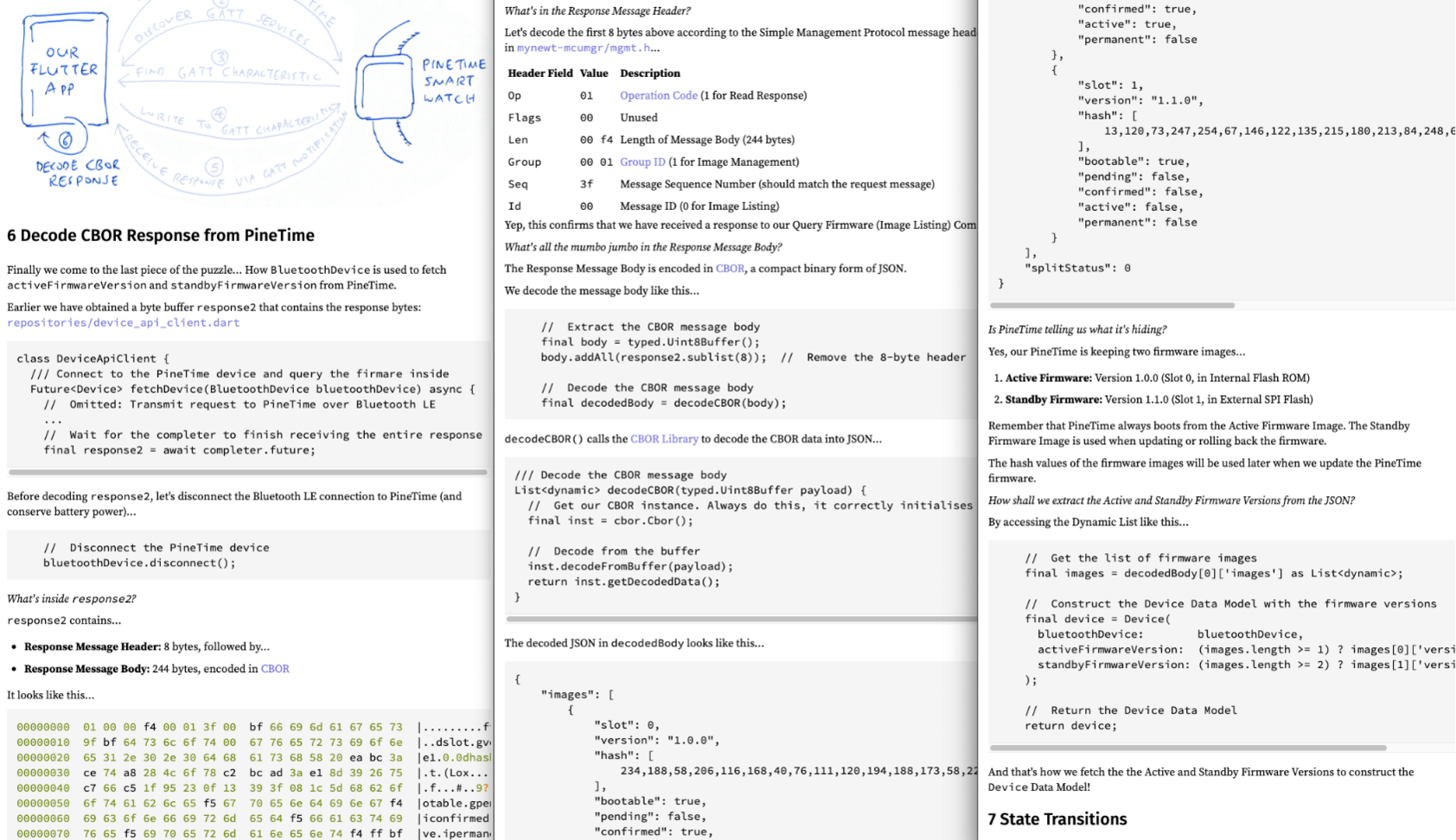This screenshot has height=840, width=1456.
Task: Click the bluetoothDevice.disconnect() code line
Action: pyautogui.click(x=139, y=563)
